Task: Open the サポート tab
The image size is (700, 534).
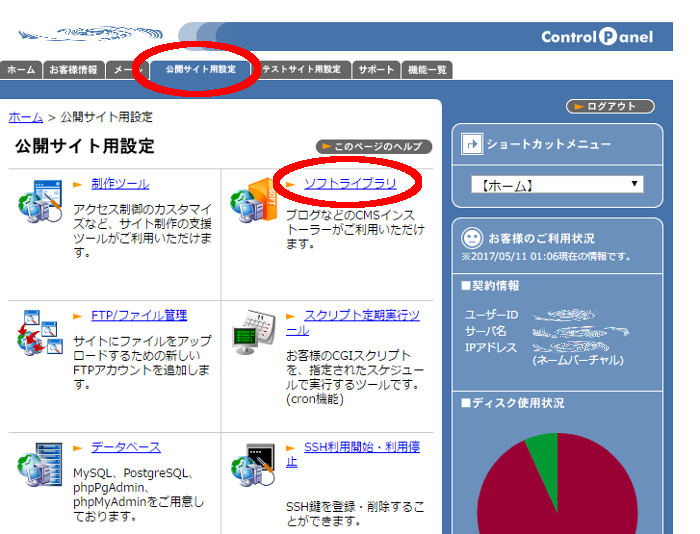Action: [x=376, y=70]
